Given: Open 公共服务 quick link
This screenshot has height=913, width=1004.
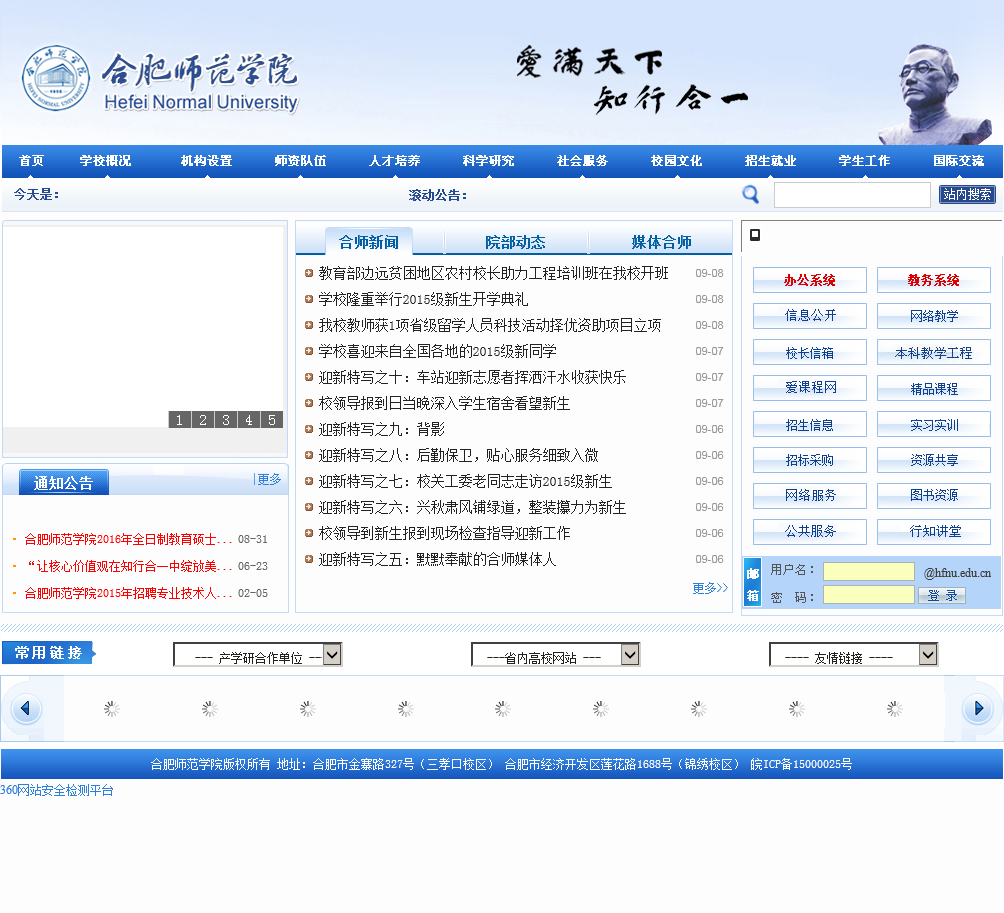Looking at the screenshot, I should click(809, 531).
